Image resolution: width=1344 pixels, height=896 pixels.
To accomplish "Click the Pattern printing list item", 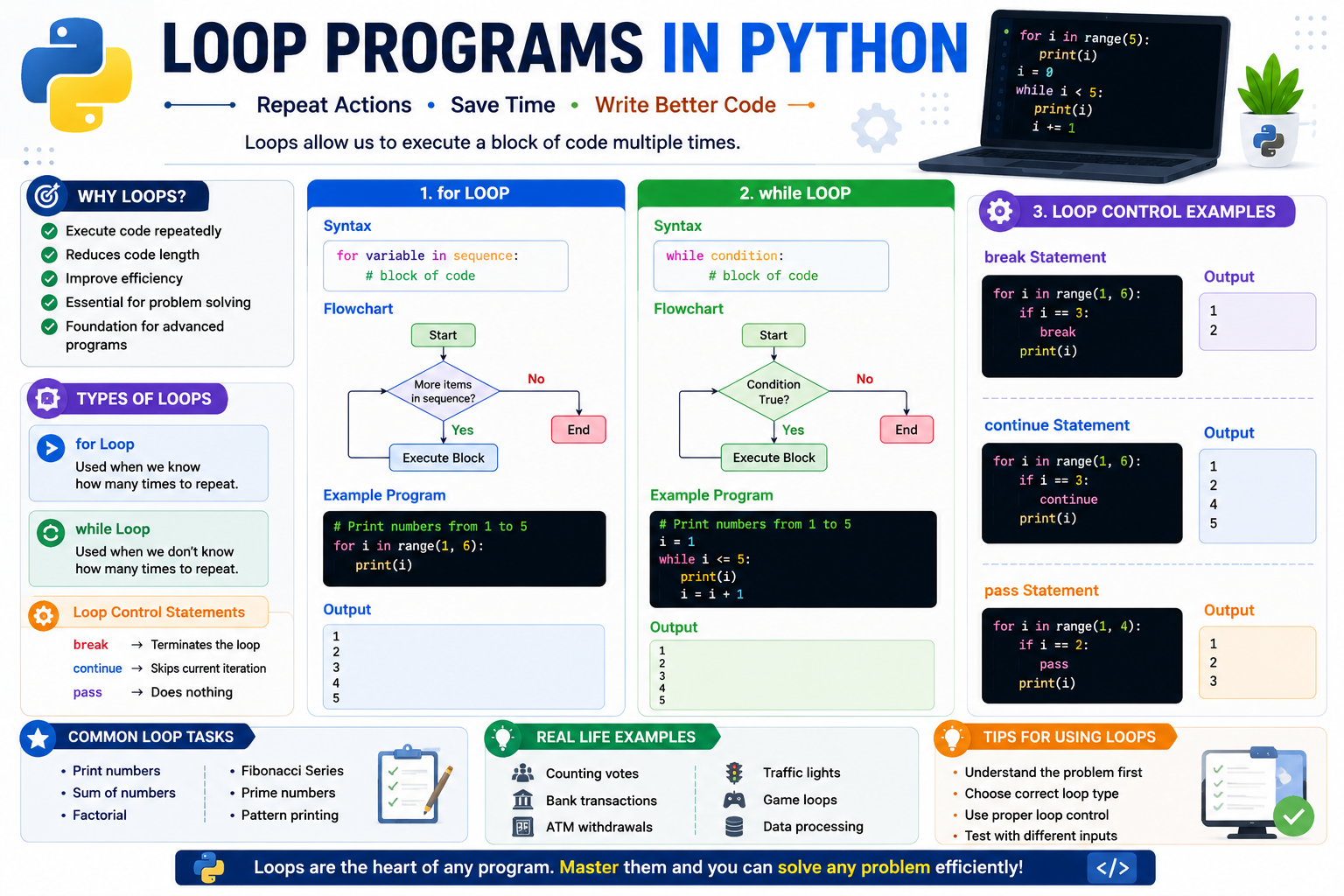I will click(290, 815).
